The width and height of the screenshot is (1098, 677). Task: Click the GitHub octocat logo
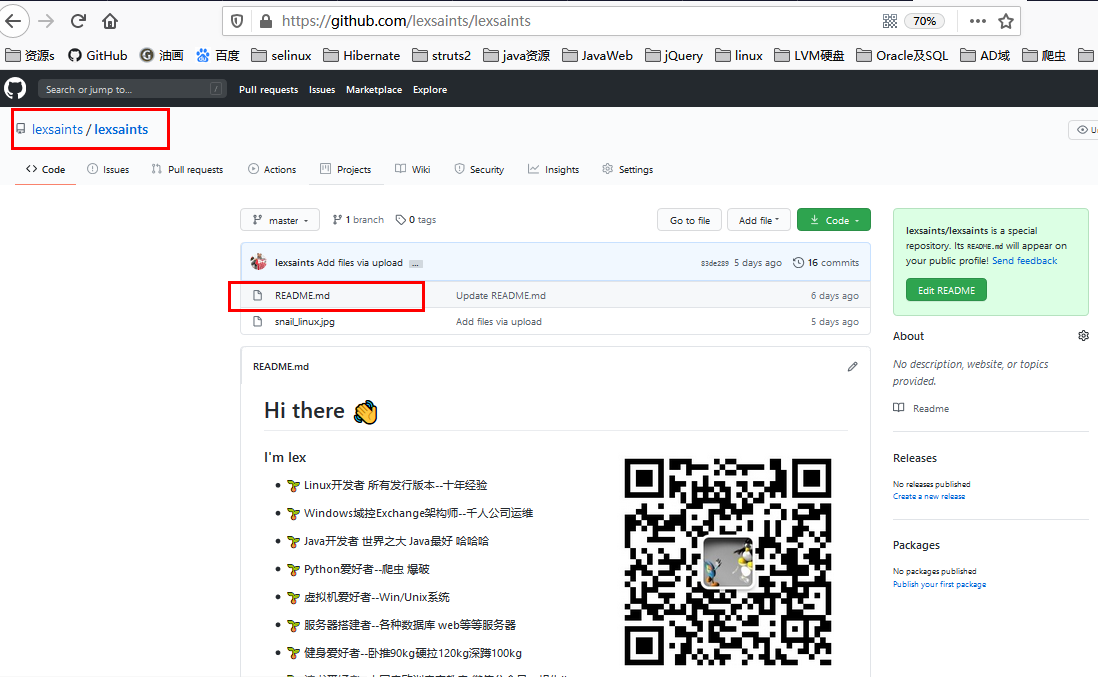click(15, 89)
